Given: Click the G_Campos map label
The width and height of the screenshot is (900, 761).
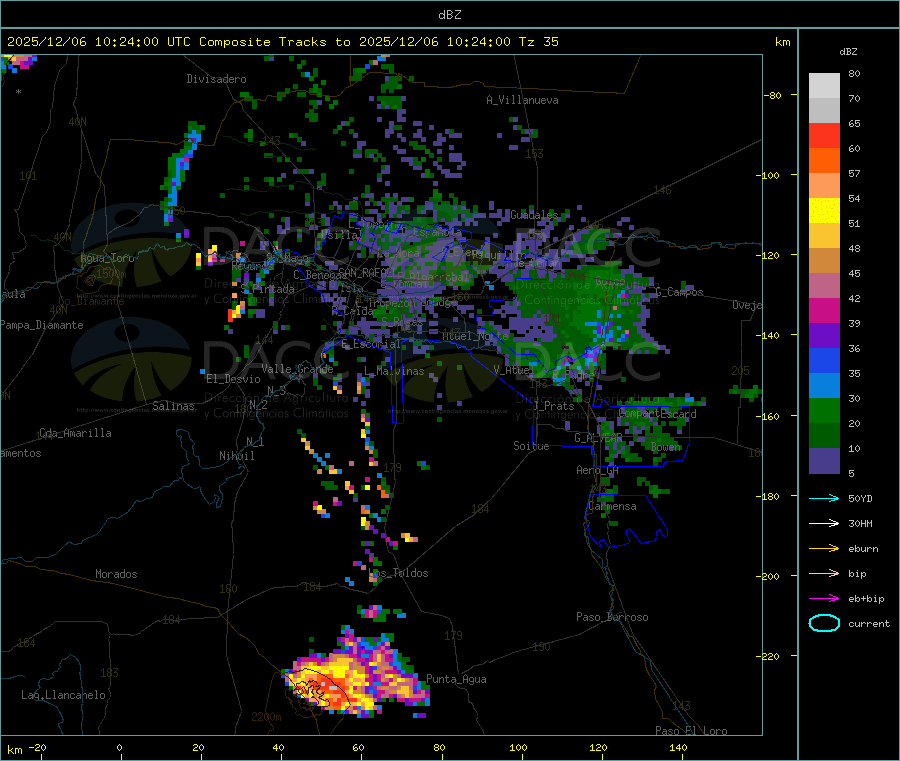Looking at the screenshot, I should pos(679,292).
